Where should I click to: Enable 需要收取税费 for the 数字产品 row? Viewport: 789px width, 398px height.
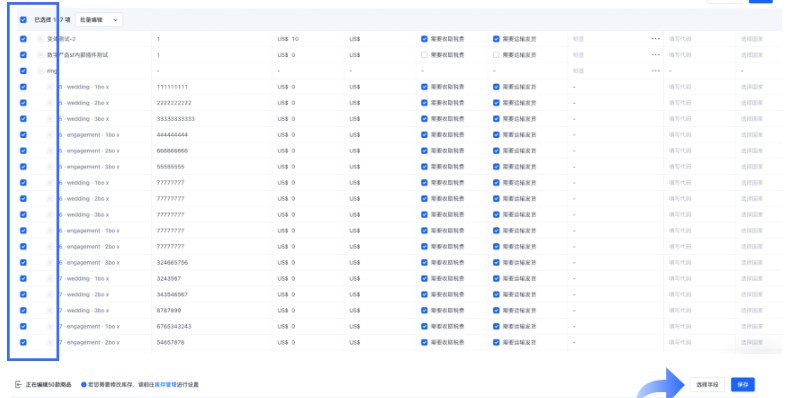click(x=424, y=55)
